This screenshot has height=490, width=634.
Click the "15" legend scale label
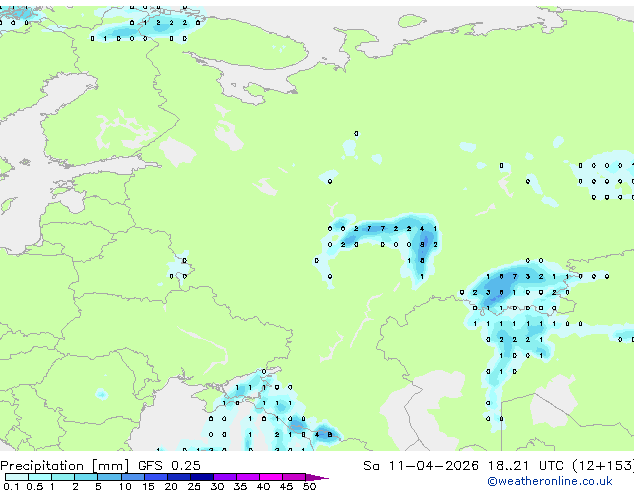point(148,486)
